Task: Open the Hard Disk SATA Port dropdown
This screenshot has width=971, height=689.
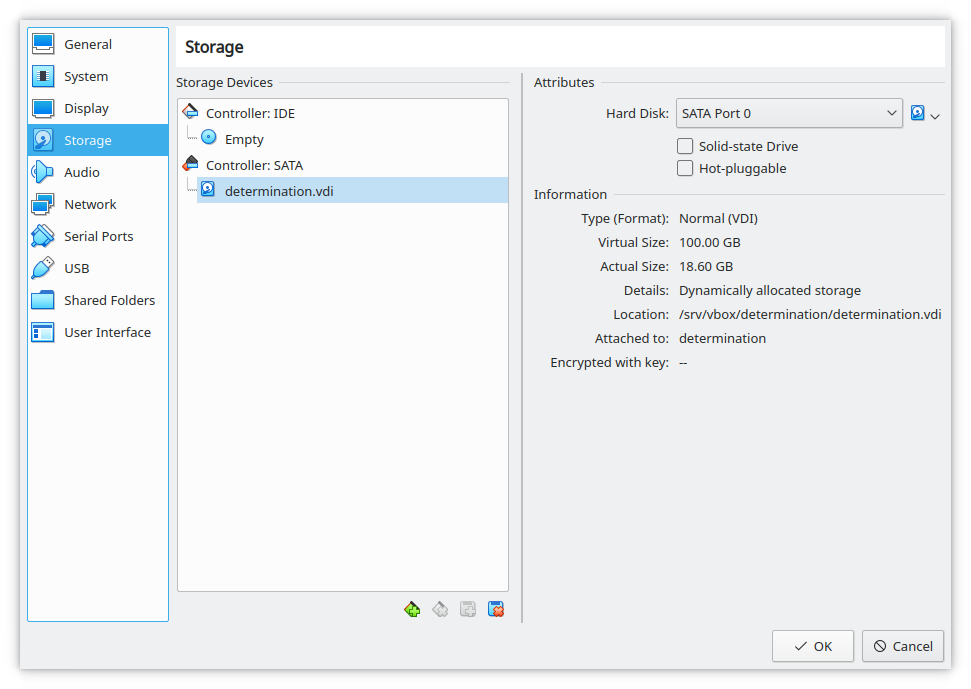Action: (789, 113)
